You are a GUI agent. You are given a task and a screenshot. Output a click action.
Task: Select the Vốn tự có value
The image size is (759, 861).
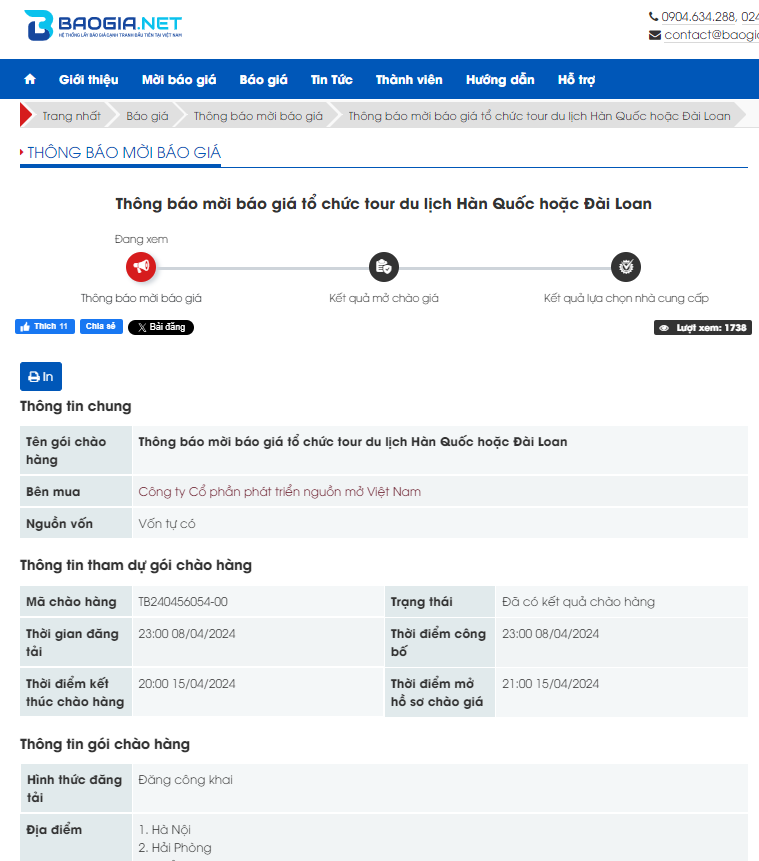[x=167, y=524]
